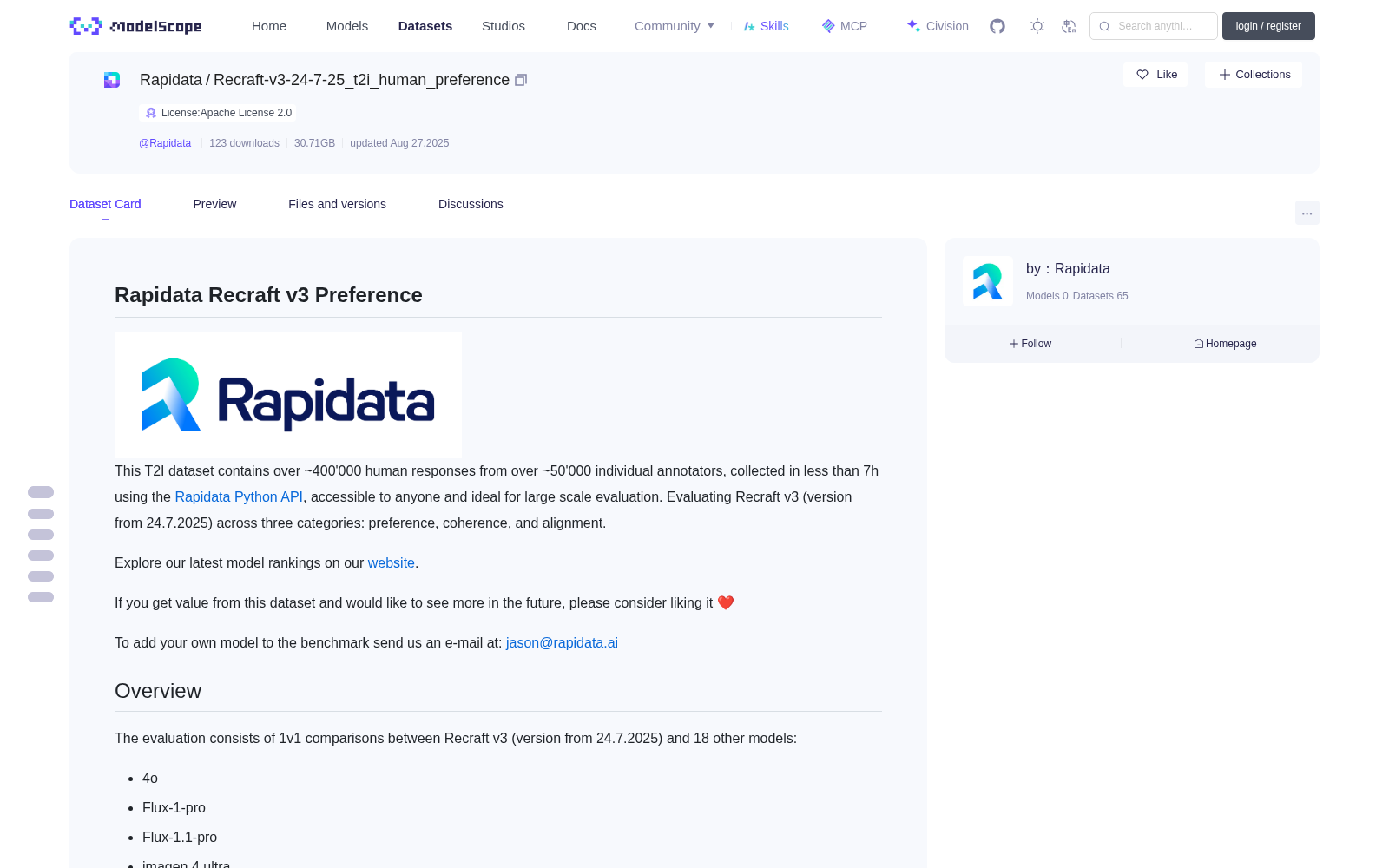Open Studios from the navigation bar
This screenshot has width=1389, height=868.
click(504, 26)
